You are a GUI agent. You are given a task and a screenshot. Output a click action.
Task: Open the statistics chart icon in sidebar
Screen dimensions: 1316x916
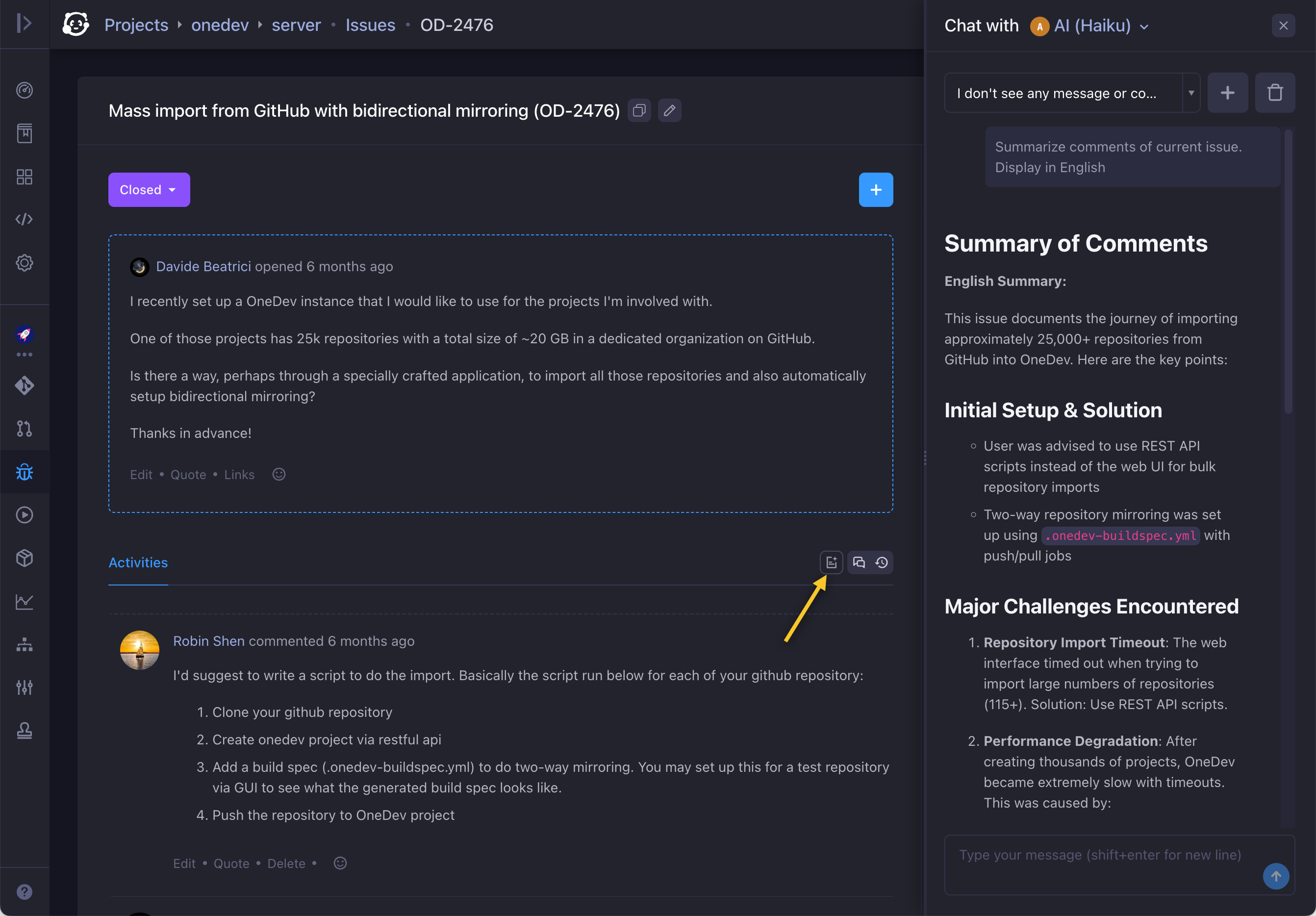coord(25,601)
